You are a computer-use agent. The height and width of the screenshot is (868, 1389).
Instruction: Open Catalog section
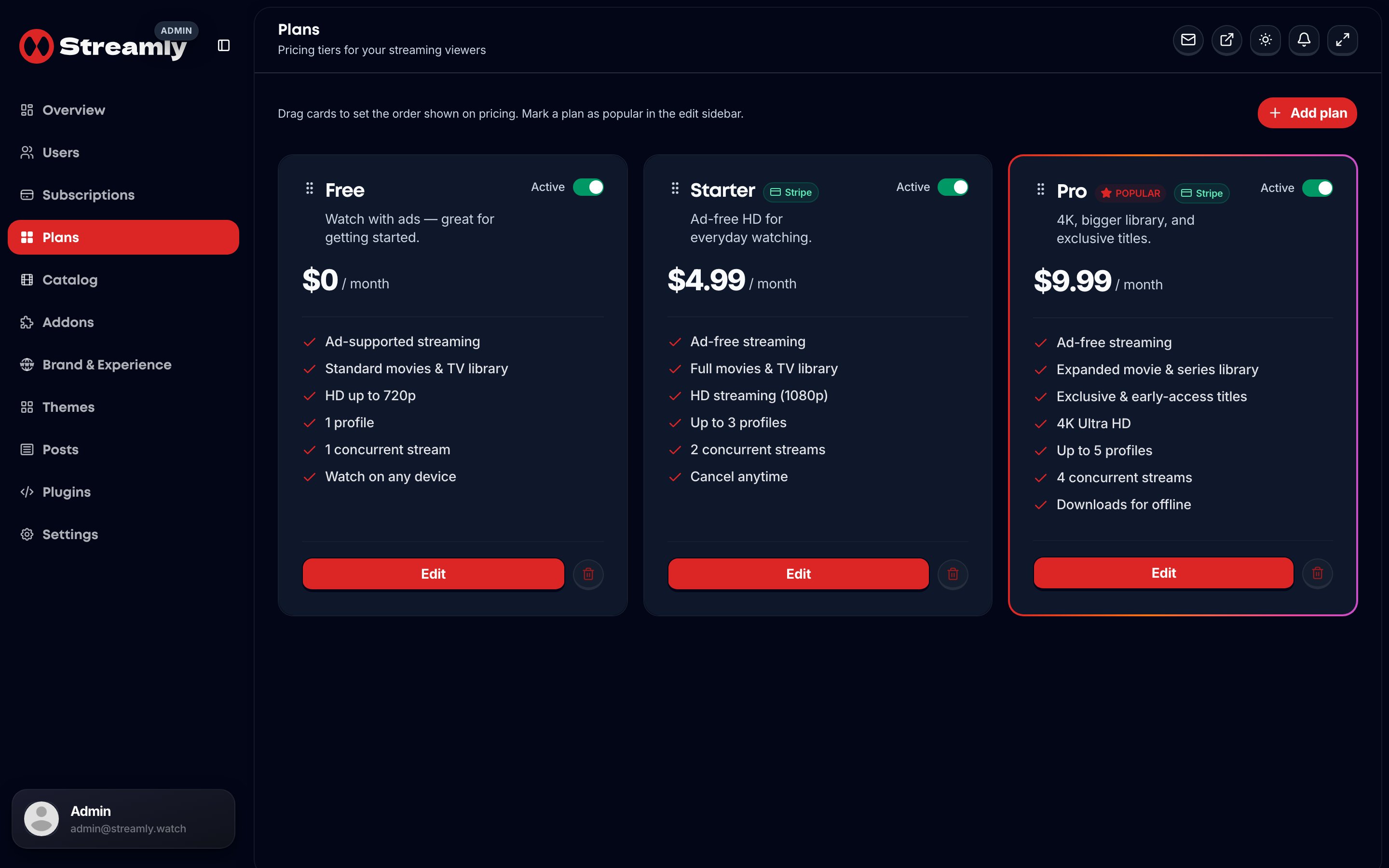[123, 280]
